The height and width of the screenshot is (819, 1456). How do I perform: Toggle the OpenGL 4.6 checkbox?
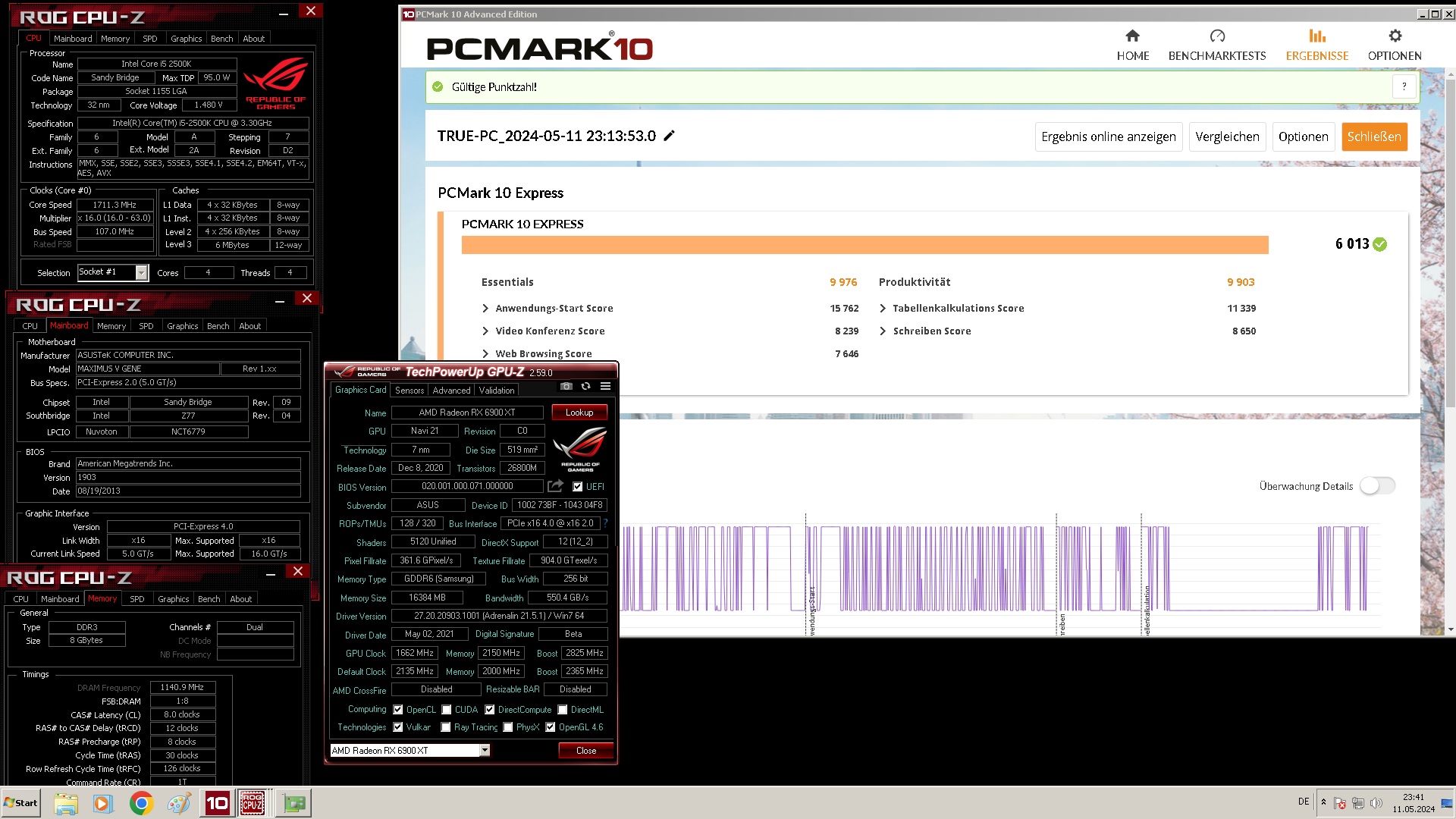551,727
